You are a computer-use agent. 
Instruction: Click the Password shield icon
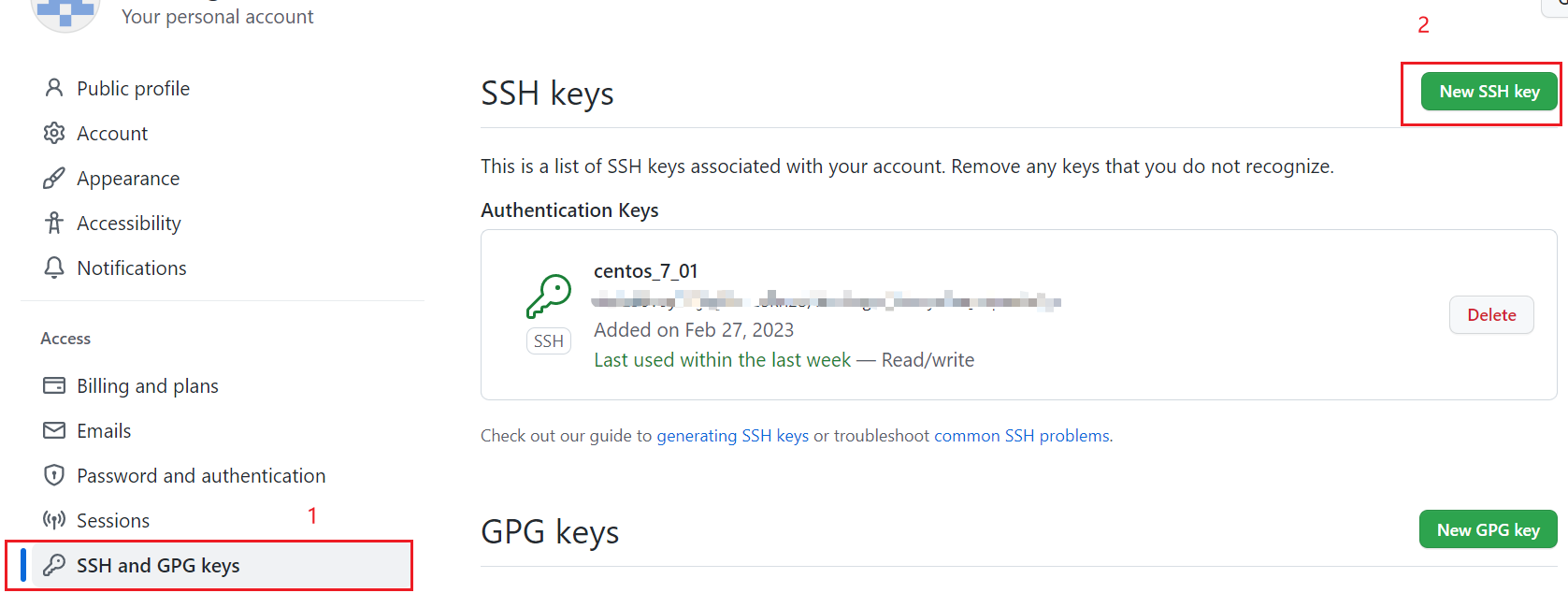click(54, 475)
